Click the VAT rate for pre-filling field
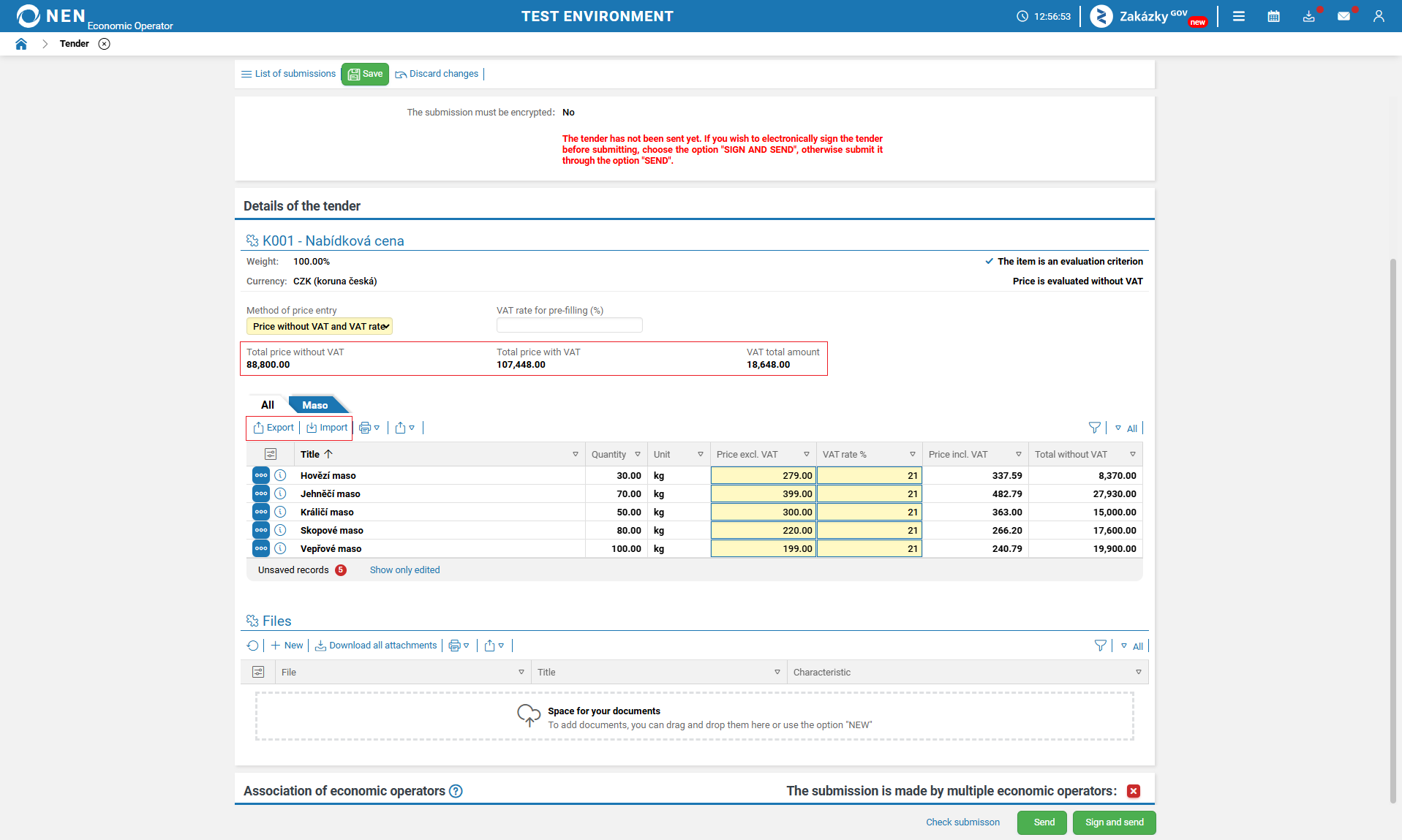 569,325
